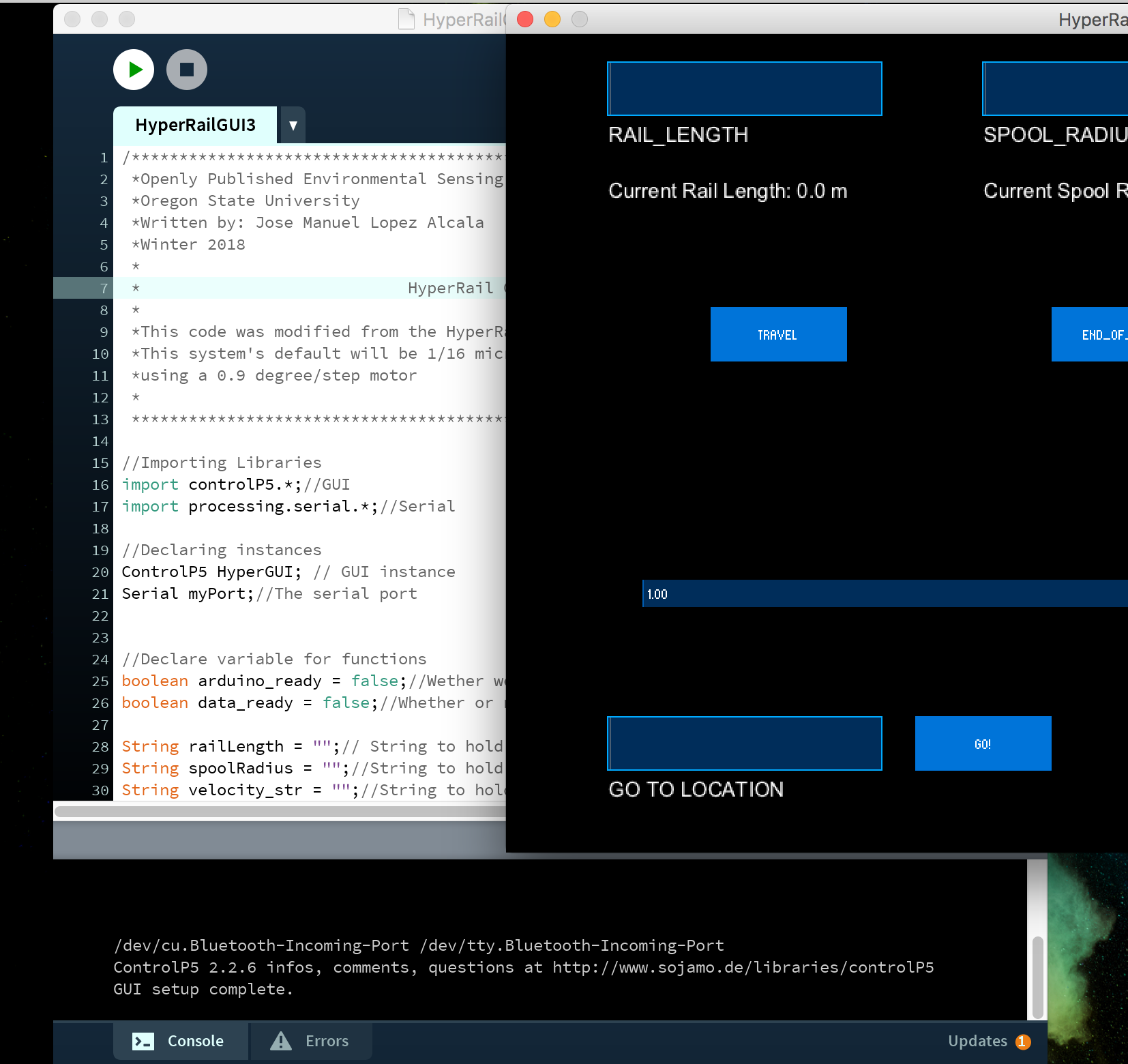Click line number 7 in the gutter
1128x1064 pixels.
pyautogui.click(x=104, y=288)
